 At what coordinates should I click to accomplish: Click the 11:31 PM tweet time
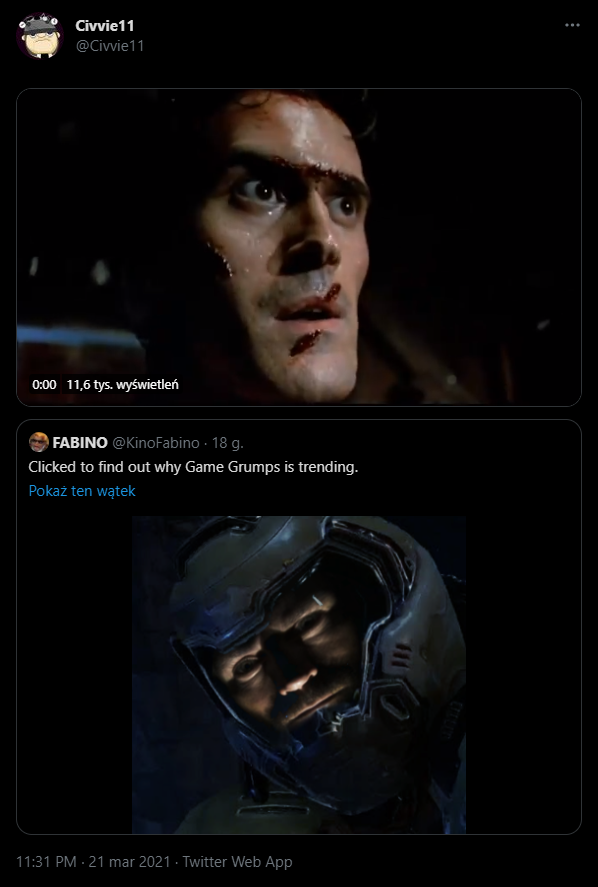coord(46,862)
